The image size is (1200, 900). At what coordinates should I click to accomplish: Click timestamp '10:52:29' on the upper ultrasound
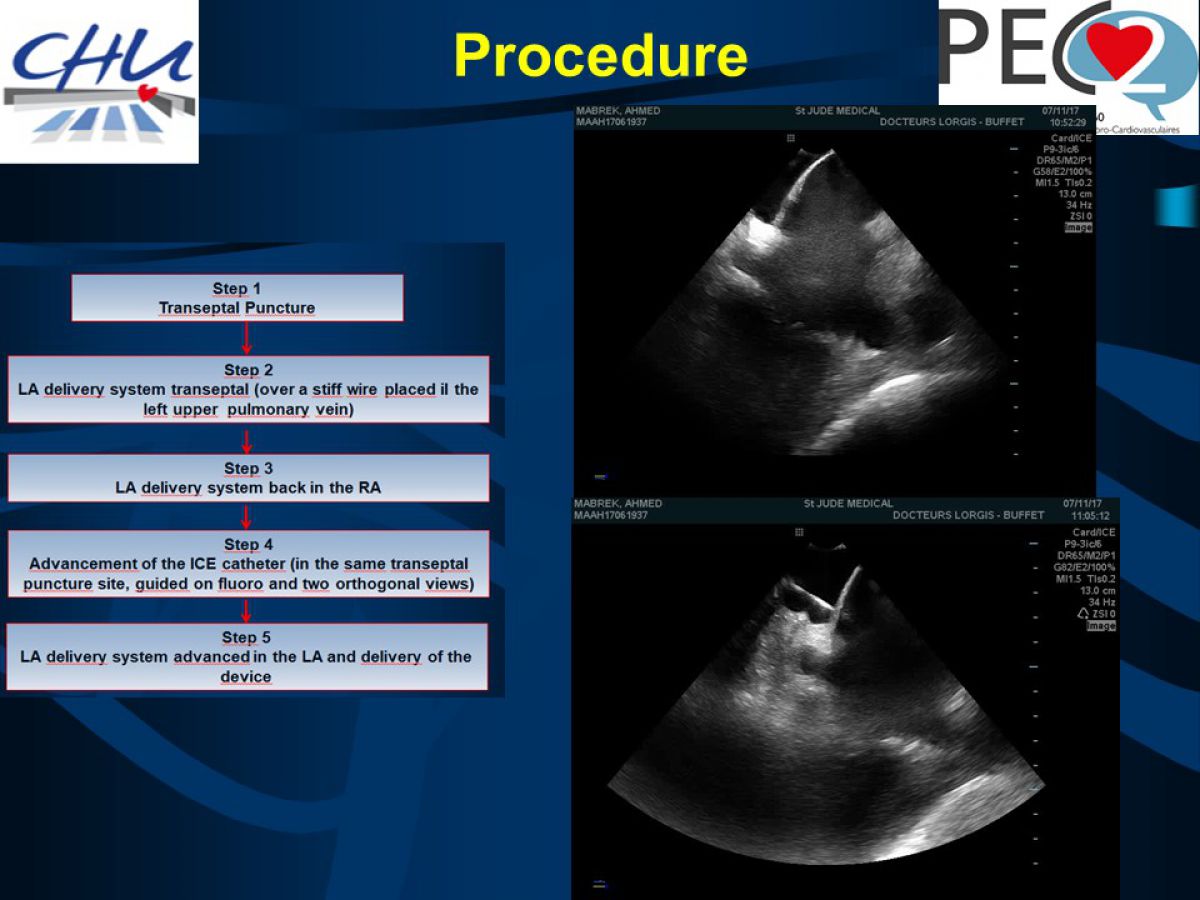(x=1068, y=122)
